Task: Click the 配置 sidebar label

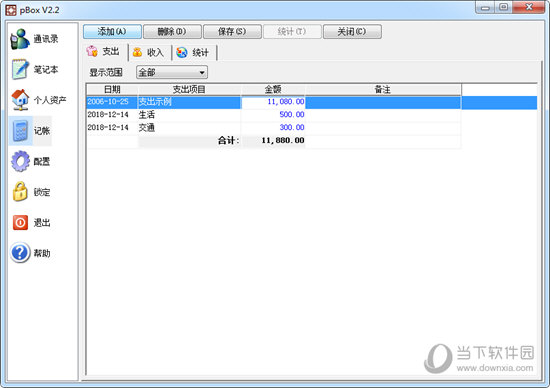Action: point(42,161)
